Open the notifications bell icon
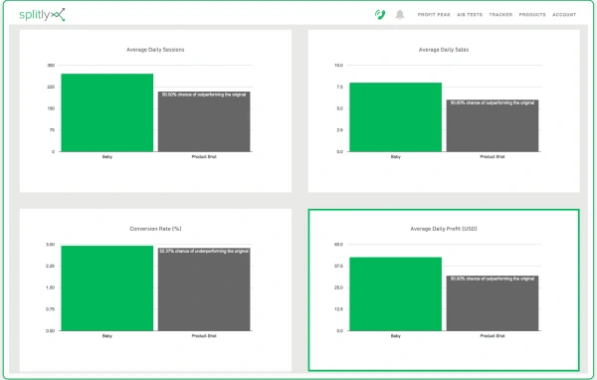 tap(400, 14)
